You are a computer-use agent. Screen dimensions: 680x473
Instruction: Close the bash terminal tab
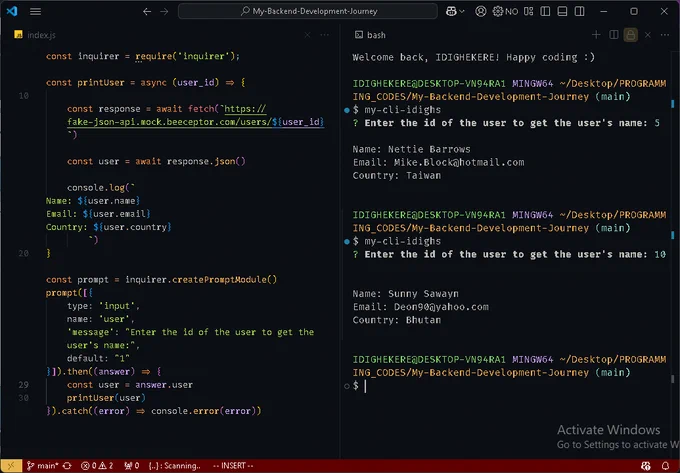tap(647, 35)
